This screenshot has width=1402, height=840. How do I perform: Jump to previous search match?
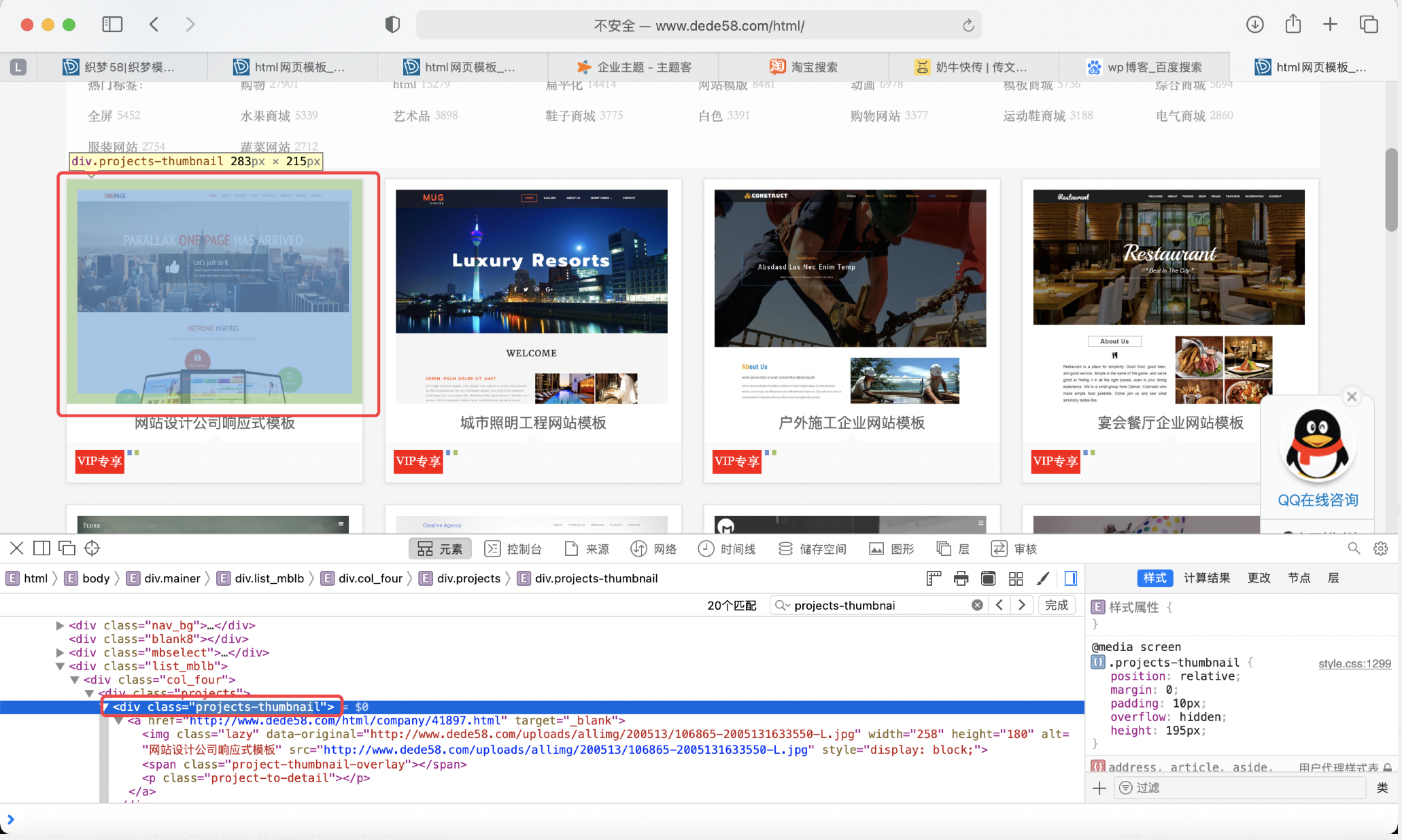[x=999, y=605]
